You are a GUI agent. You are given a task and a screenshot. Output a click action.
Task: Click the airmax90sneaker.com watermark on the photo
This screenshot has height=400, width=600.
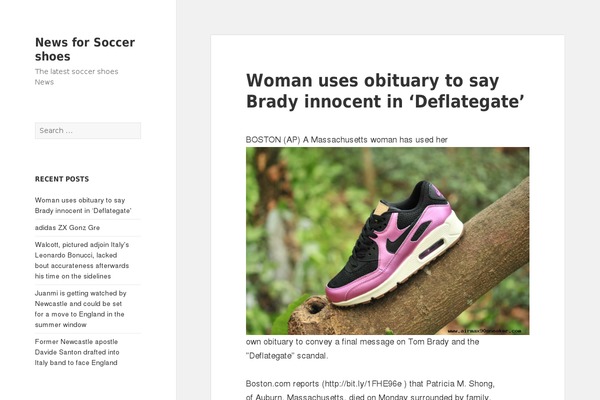(x=484, y=331)
